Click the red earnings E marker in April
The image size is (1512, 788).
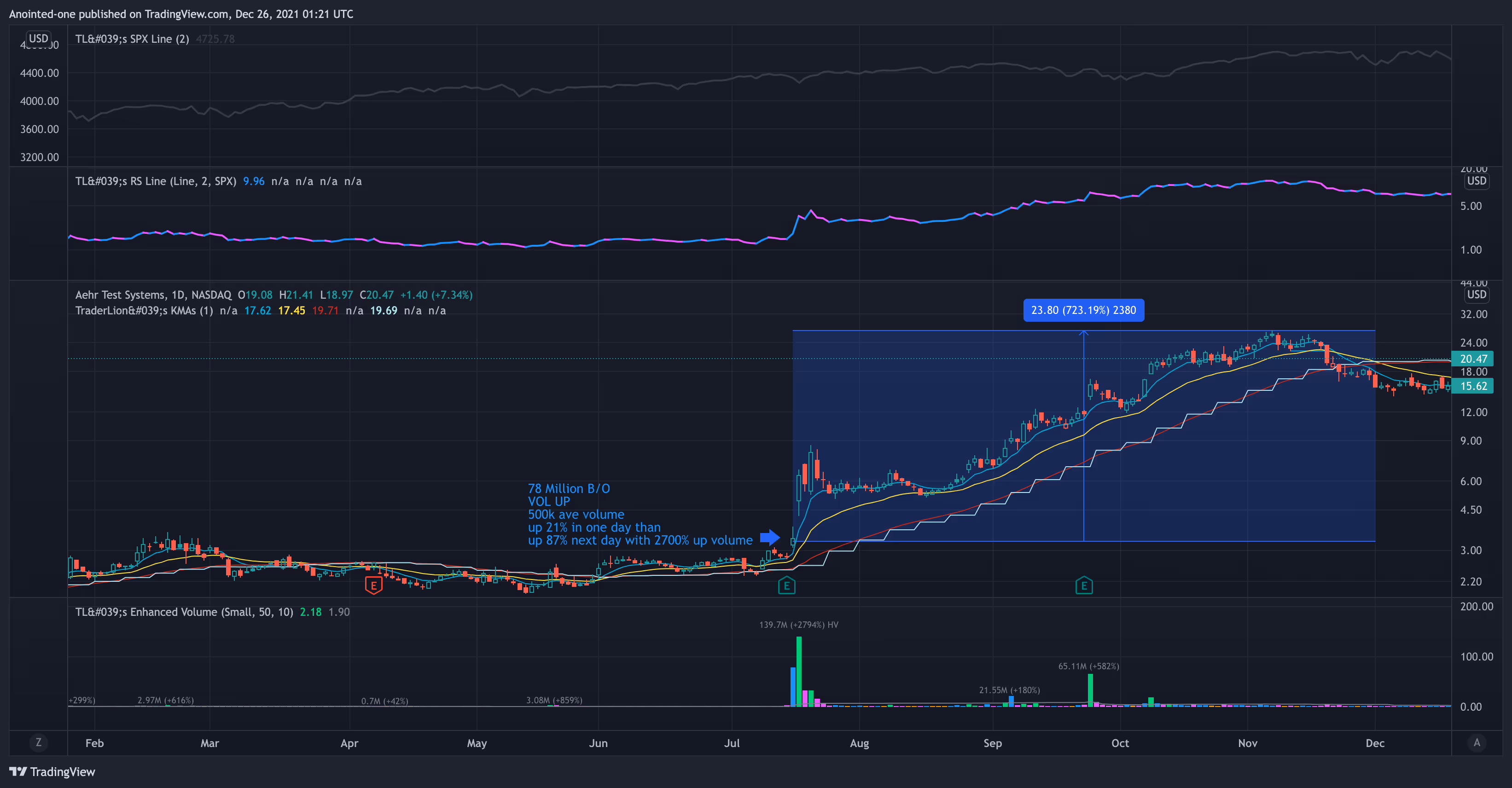(x=373, y=585)
